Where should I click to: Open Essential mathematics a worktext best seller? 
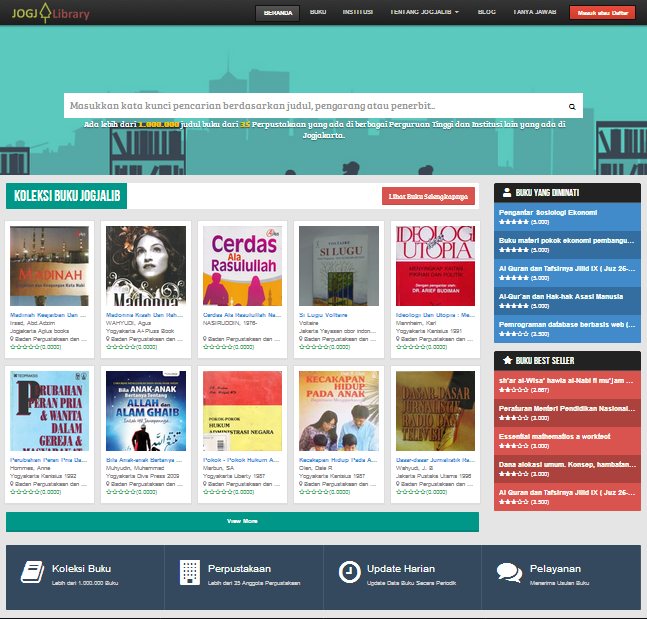pyautogui.click(x=553, y=437)
